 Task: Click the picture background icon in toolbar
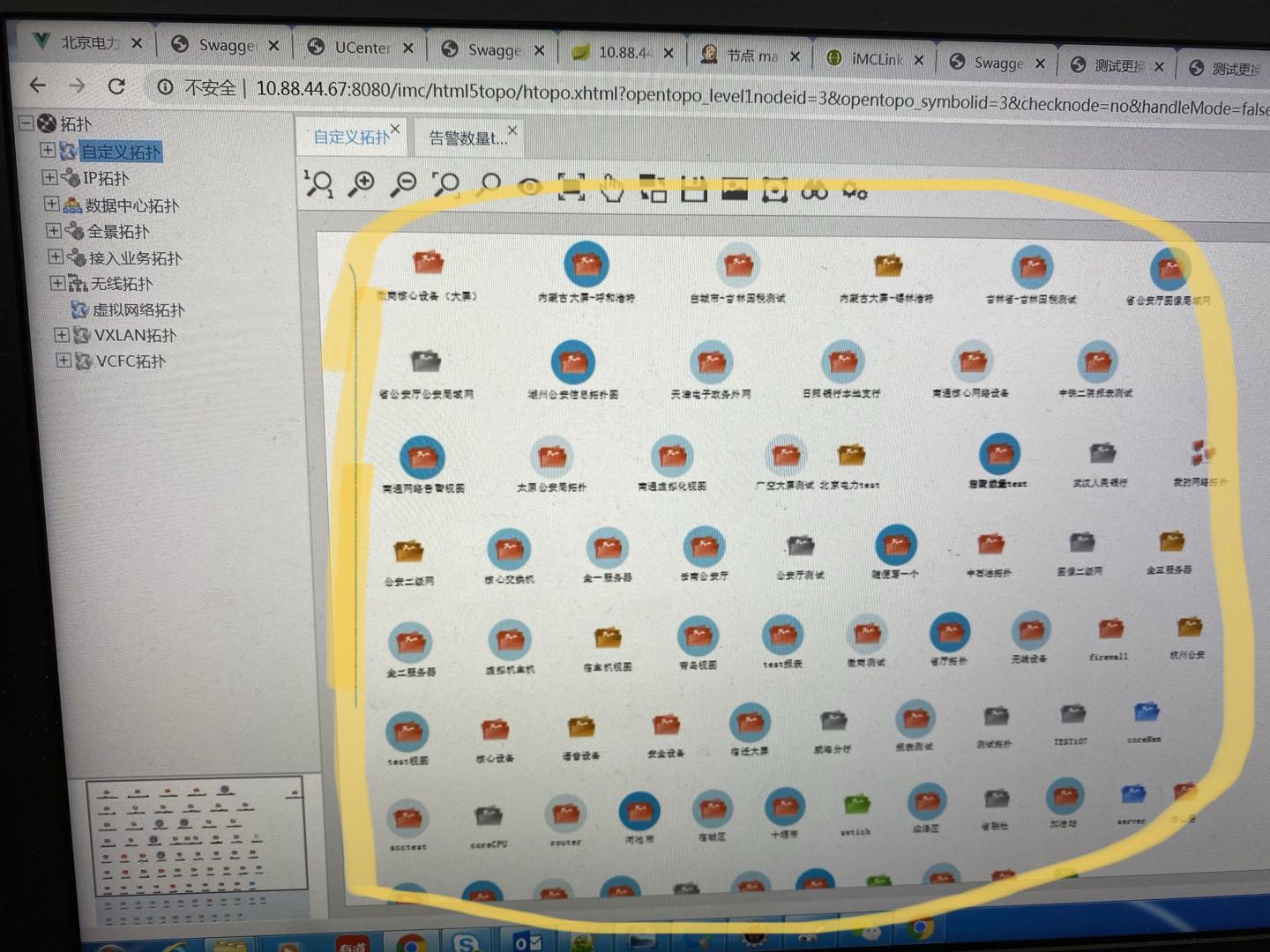734,189
